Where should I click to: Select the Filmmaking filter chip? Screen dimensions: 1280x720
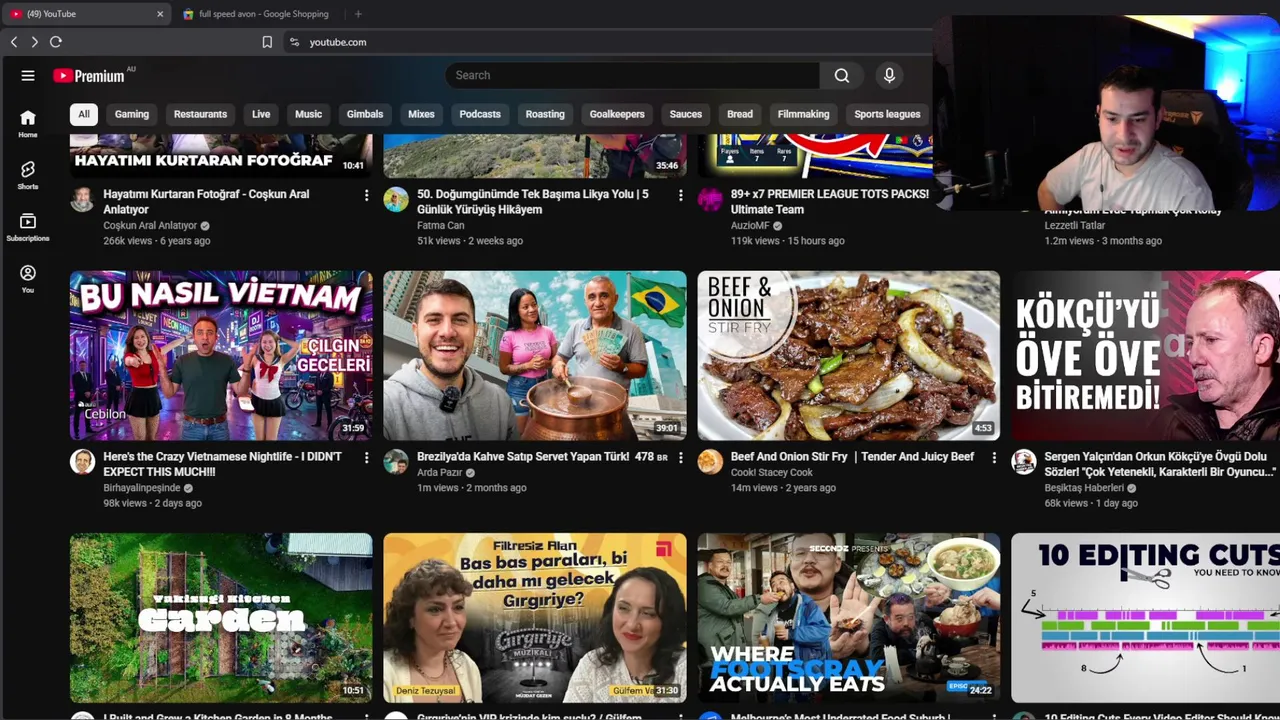(804, 114)
